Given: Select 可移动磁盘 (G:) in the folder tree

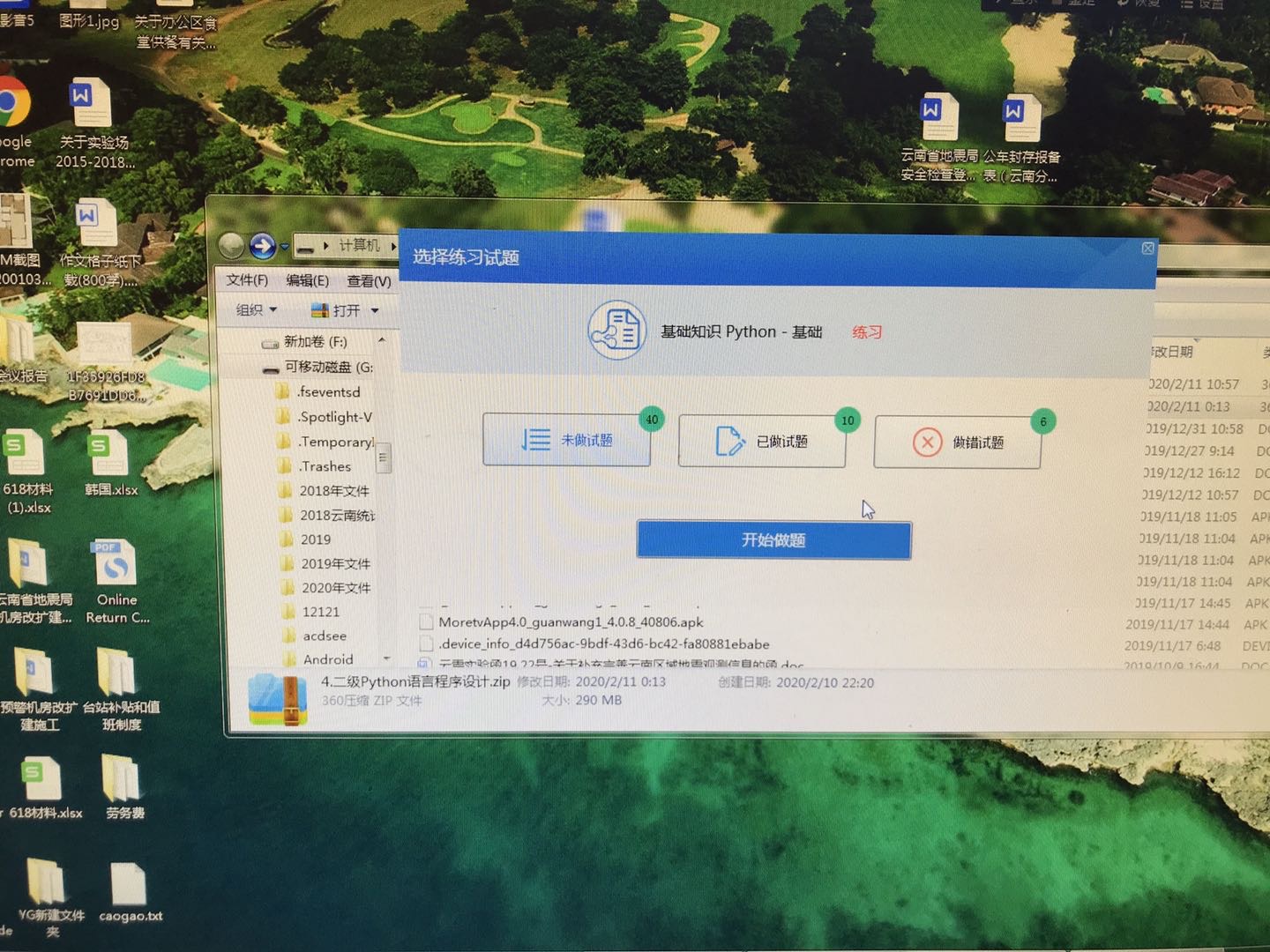Looking at the screenshot, I should 318,367.
